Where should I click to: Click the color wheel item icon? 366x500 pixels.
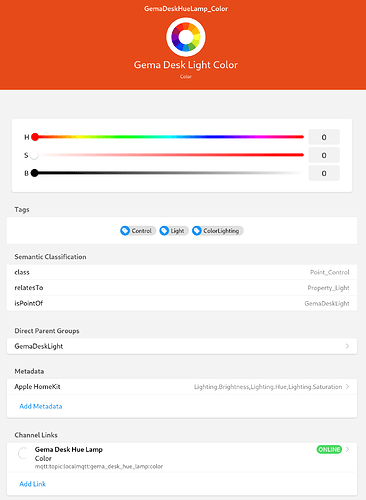tap(186, 37)
